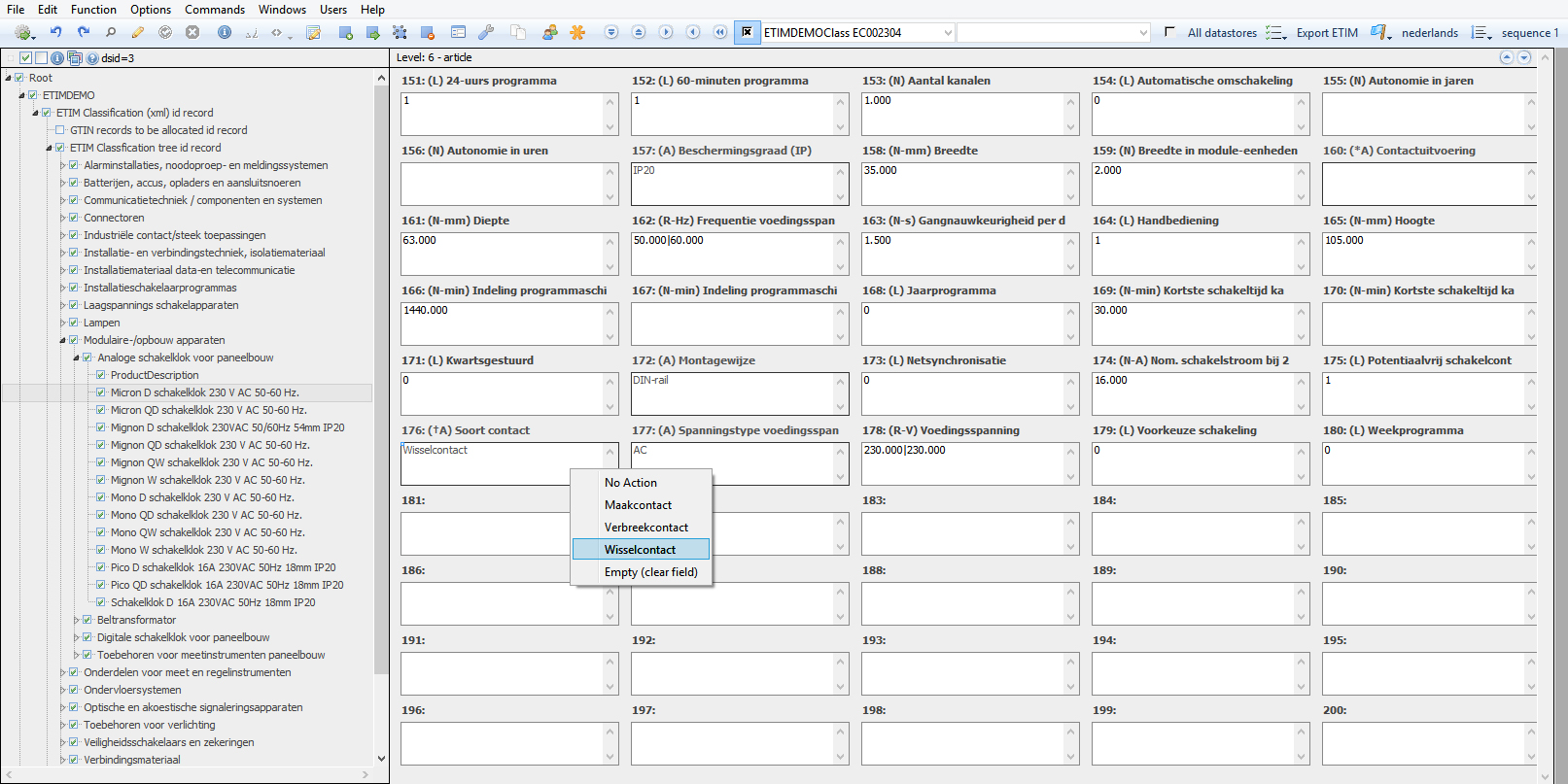Image resolution: width=1568 pixels, height=784 pixels.
Task: Expand the Beltransformator tree node
Action: click(77, 620)
